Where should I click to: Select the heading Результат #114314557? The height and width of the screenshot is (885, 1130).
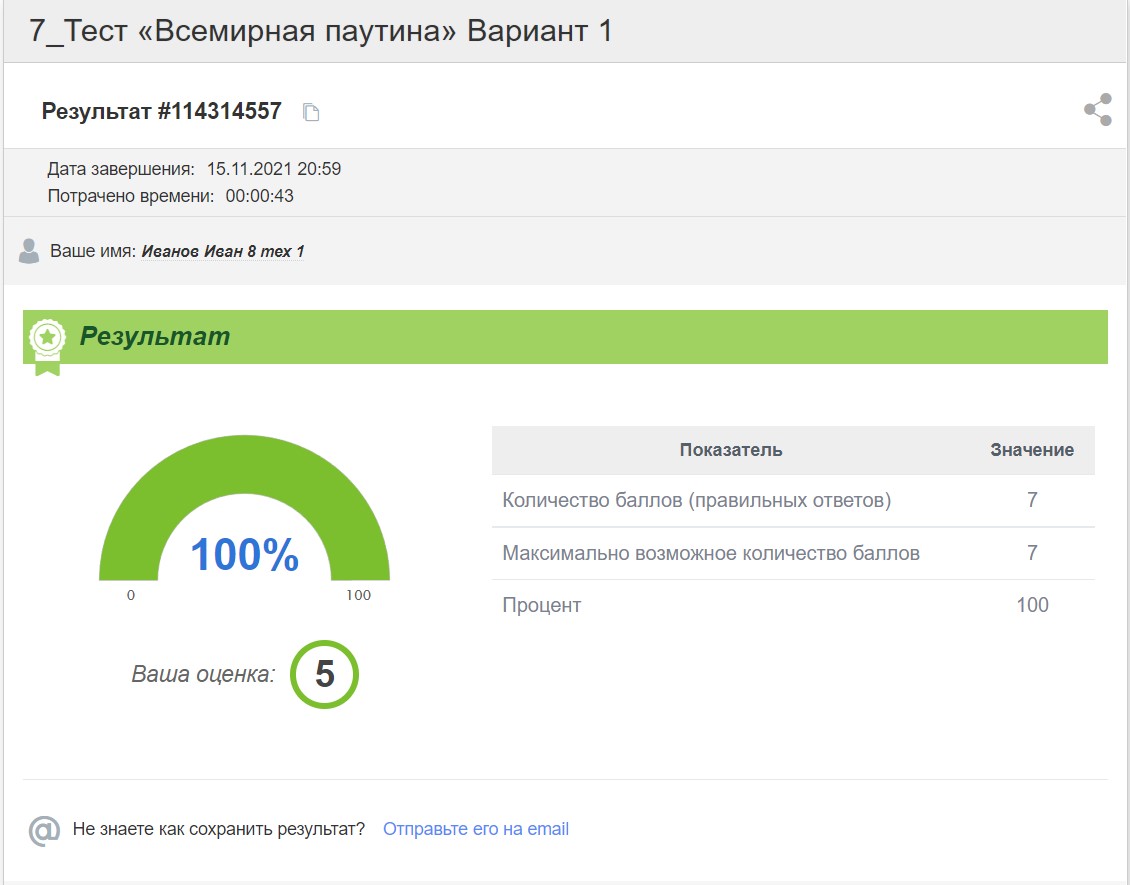point(161,111)
